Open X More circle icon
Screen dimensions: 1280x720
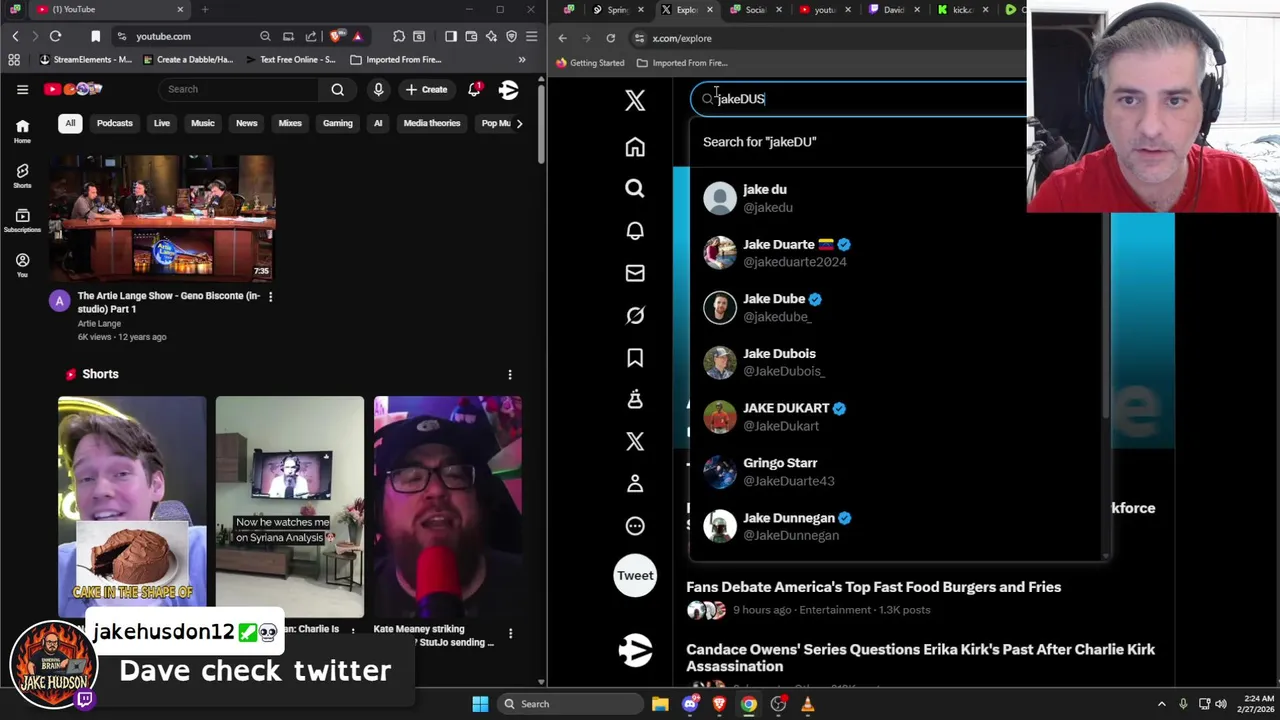click(x=635, y=526)
